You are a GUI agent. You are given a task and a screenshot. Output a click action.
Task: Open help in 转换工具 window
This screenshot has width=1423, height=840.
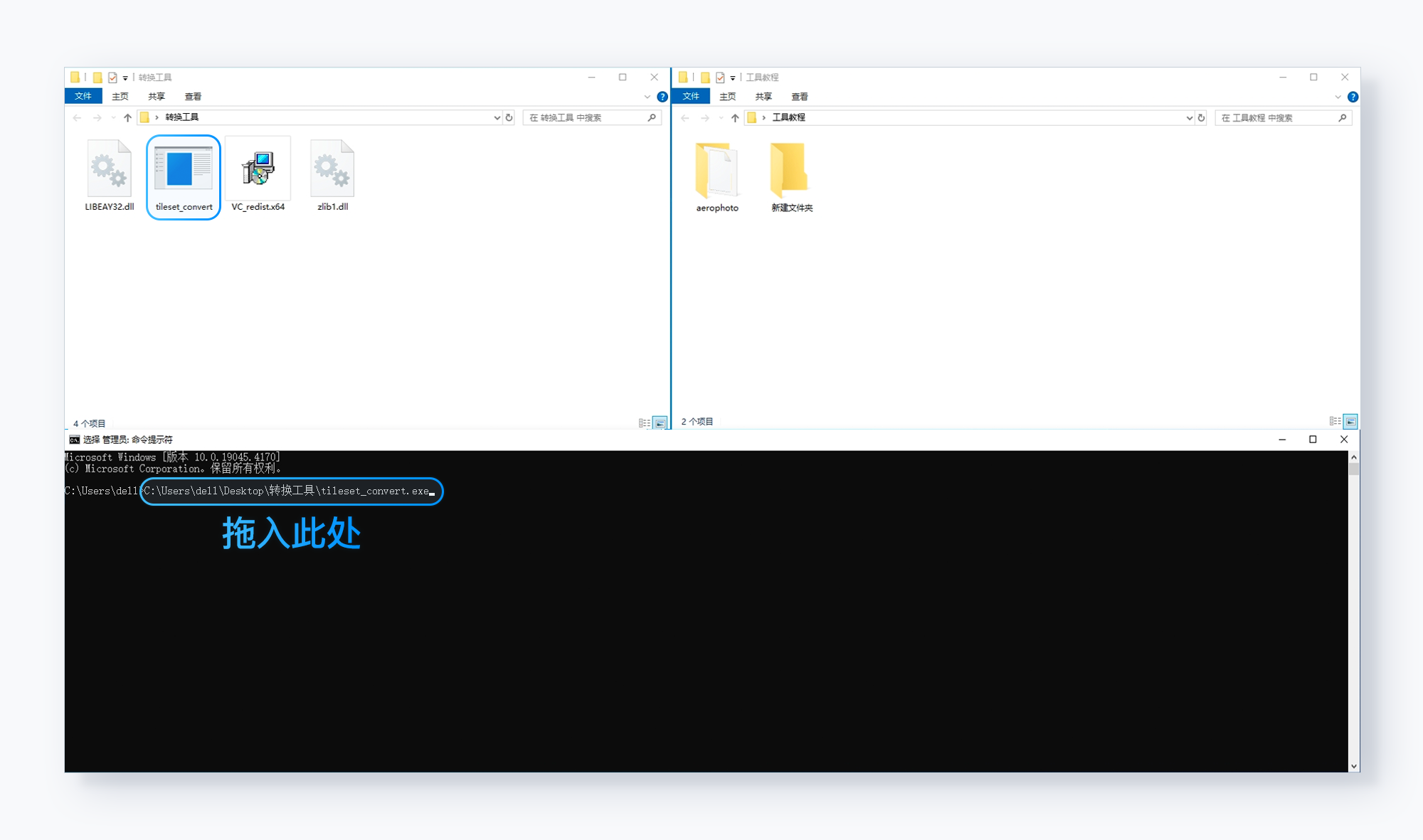point(662,97)
